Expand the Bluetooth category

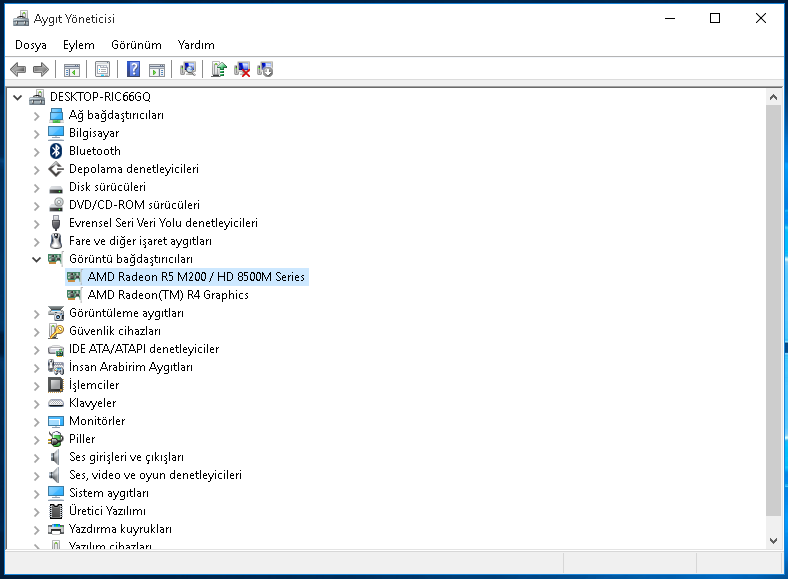(36, 152)
